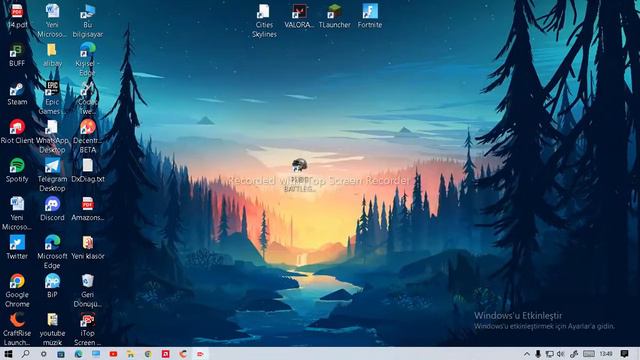Viewport: 640px width, 360px height.
Task: Open the Fortnite shortcut
Action: [x=370, y=17]
